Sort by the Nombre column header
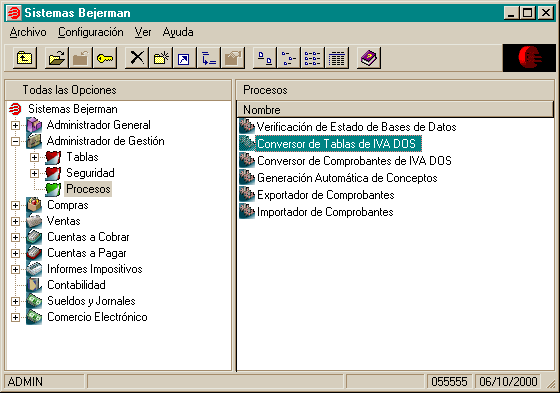The image size is (560, 393). [395, 110]
